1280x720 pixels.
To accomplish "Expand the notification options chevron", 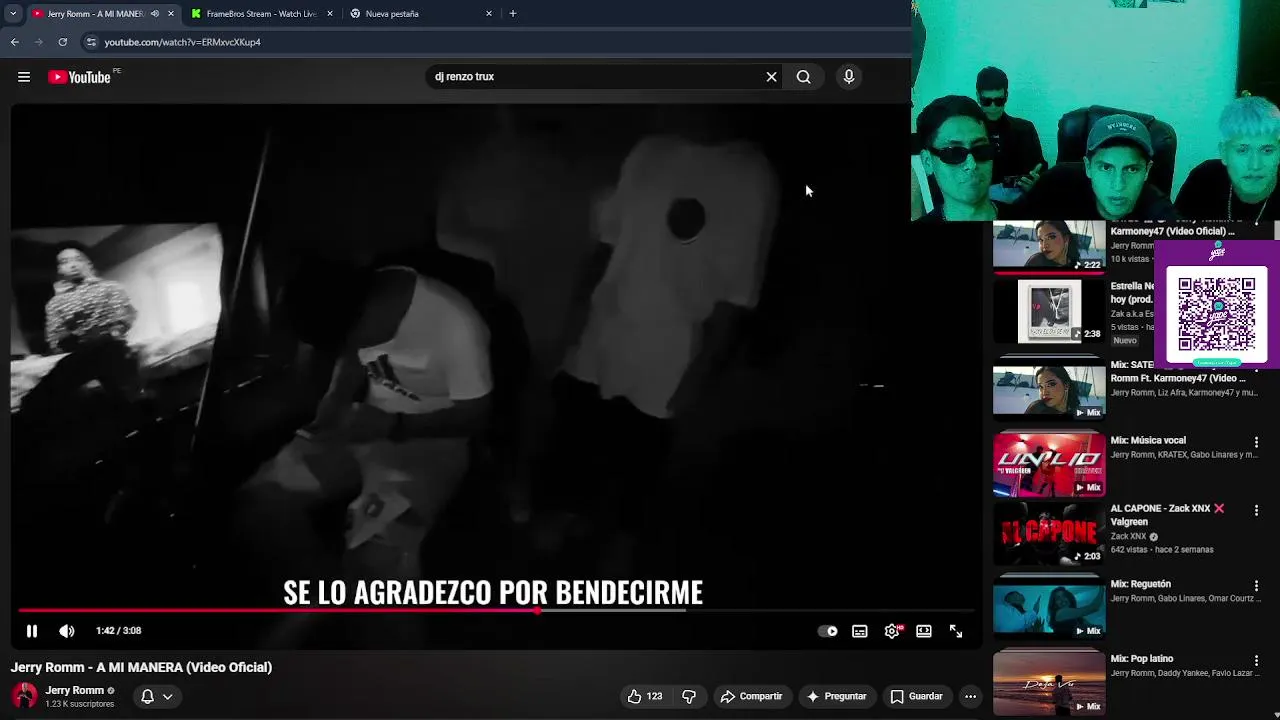I will pos(168,696).
